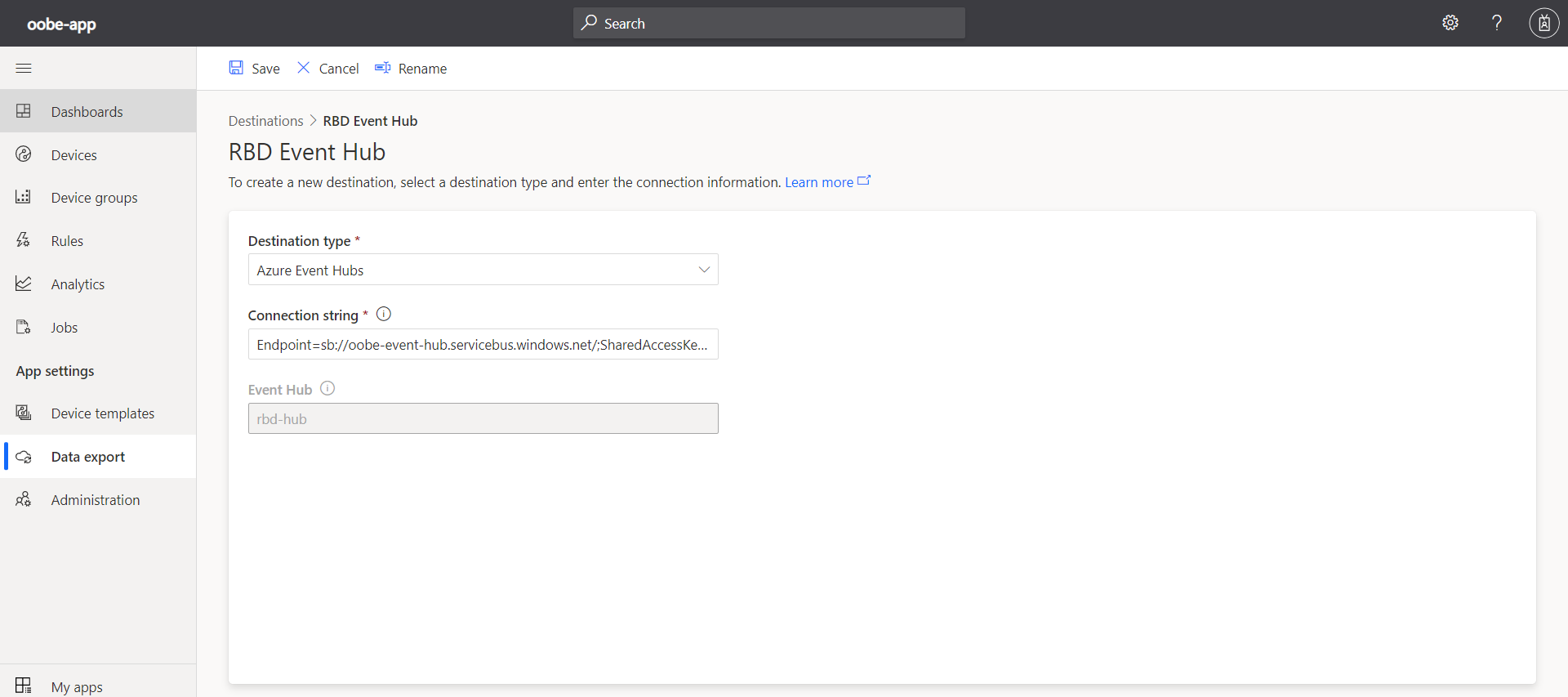Collapse the hamburger navigation menu
The image size is (1568, 697).
pyautogui.click(x=24, y=68)
